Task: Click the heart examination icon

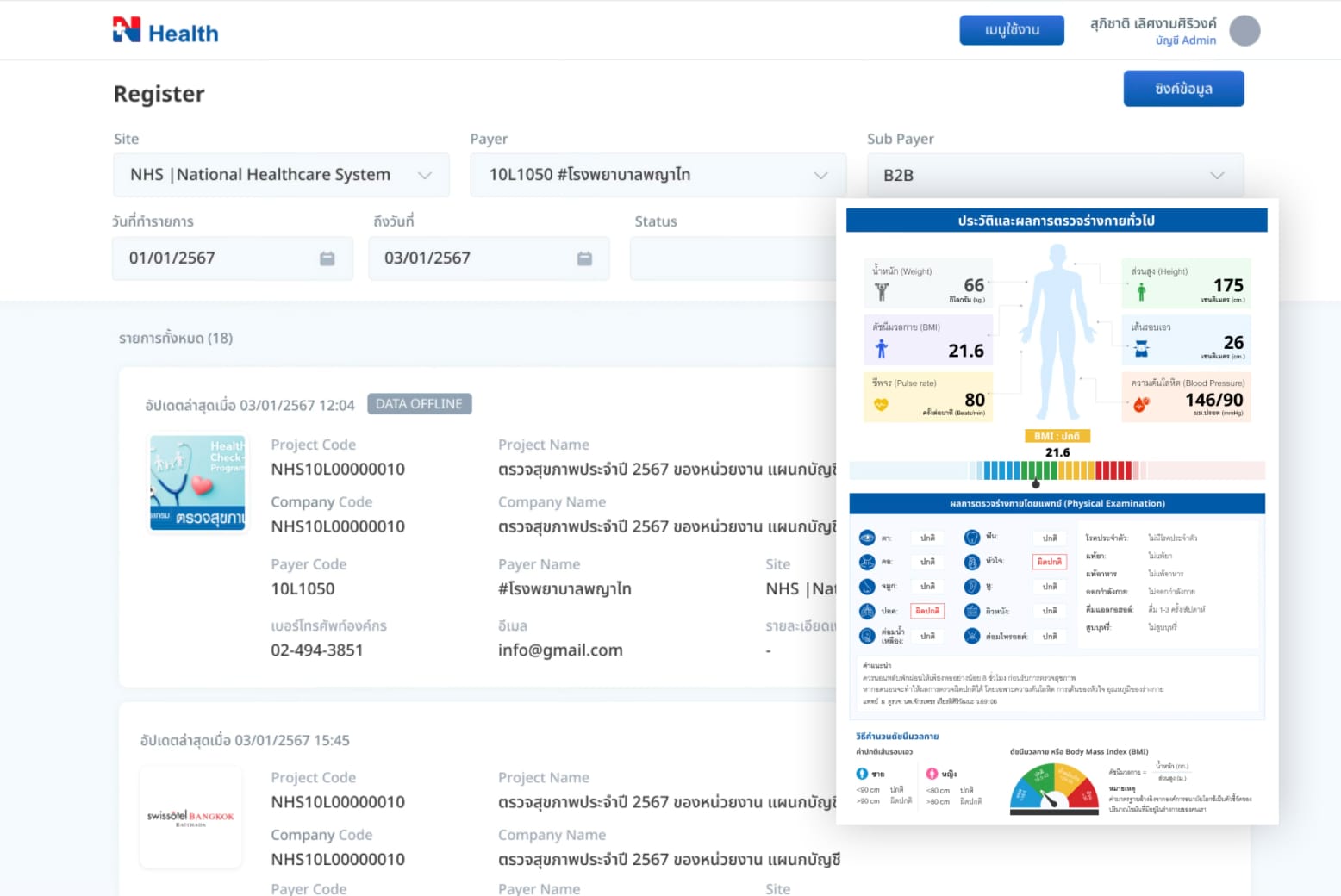Action: [x=972, y=562]
